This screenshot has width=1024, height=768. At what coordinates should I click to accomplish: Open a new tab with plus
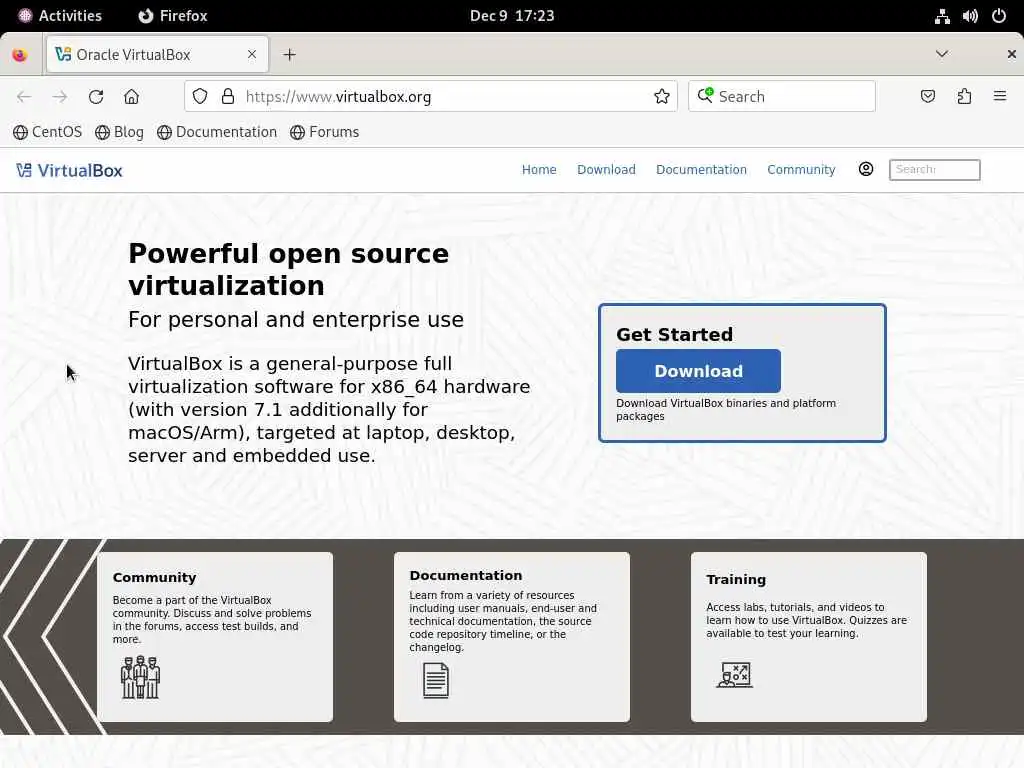pyautogui.click(x=289, y=55)
